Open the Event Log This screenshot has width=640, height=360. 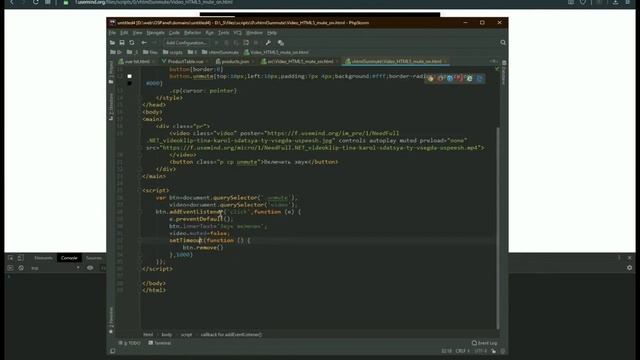click(484, 343)
